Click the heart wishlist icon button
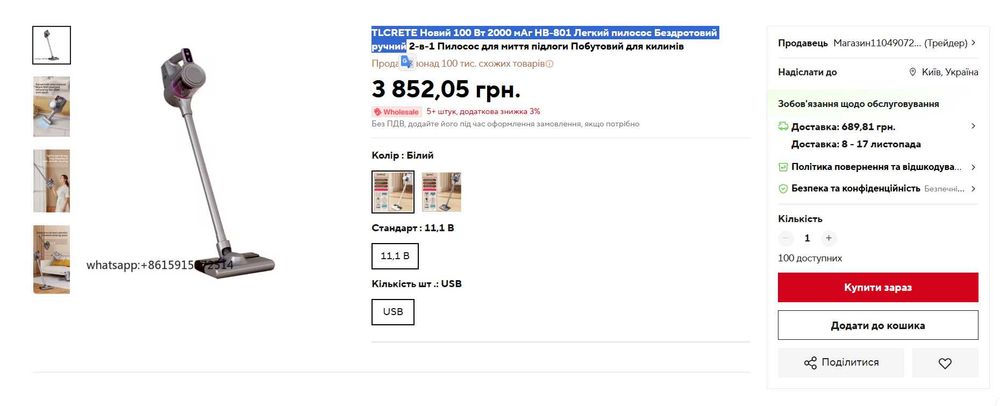The width and height of the screenshot is (1000, 406). coord(945,363)
